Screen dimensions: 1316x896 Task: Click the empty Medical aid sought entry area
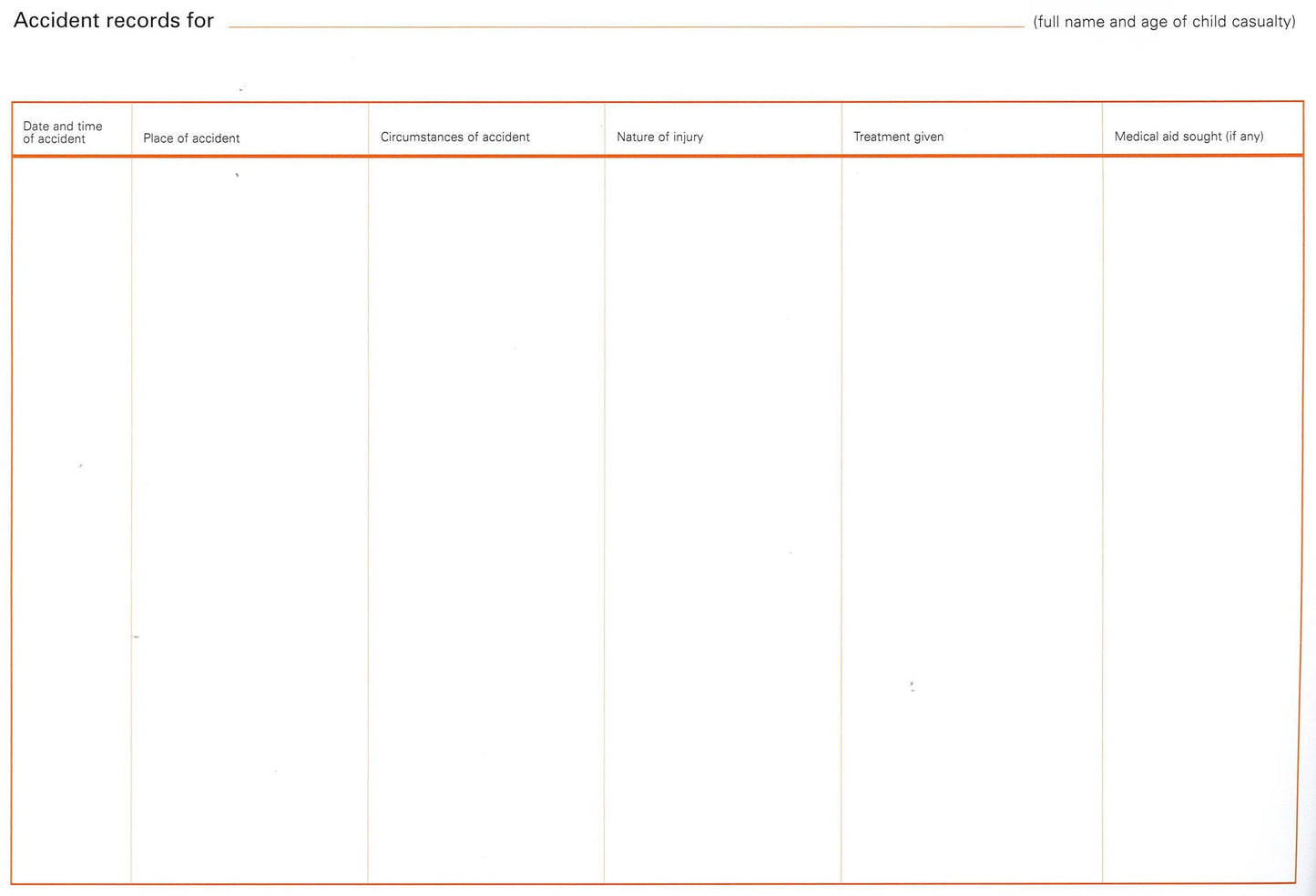click(1201, 519)
